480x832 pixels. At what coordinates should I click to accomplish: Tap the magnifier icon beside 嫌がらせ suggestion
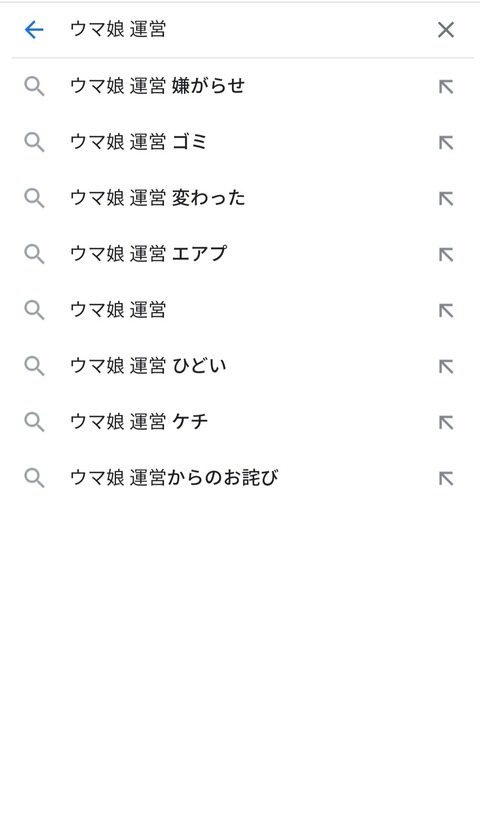coord(34,86)
